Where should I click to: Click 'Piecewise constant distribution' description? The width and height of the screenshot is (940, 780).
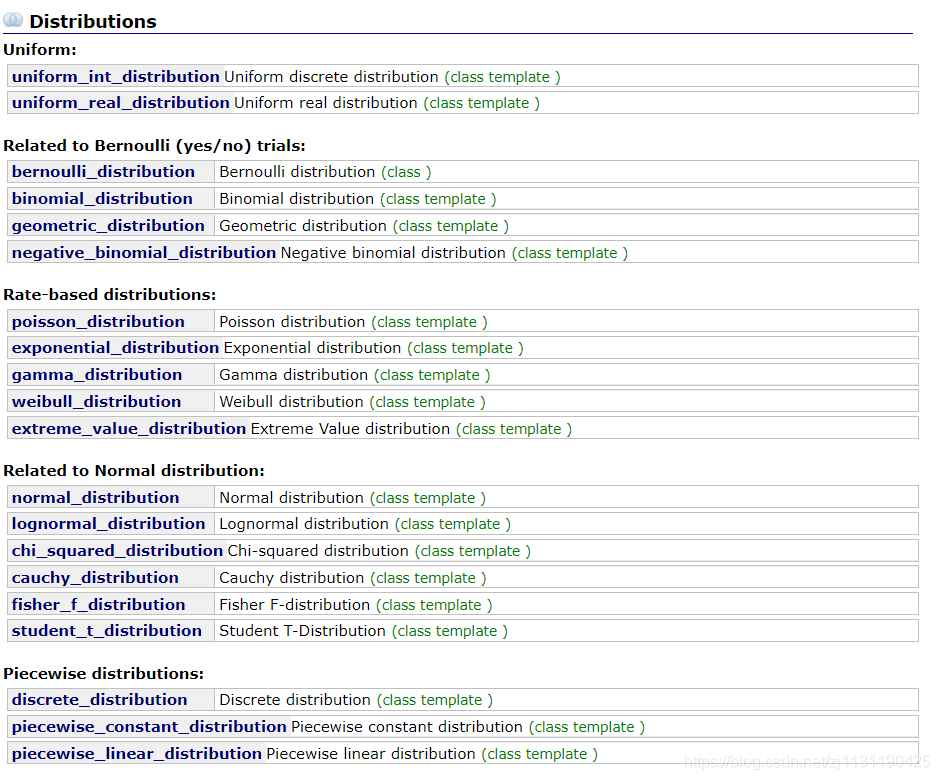[x=407, y=727]
